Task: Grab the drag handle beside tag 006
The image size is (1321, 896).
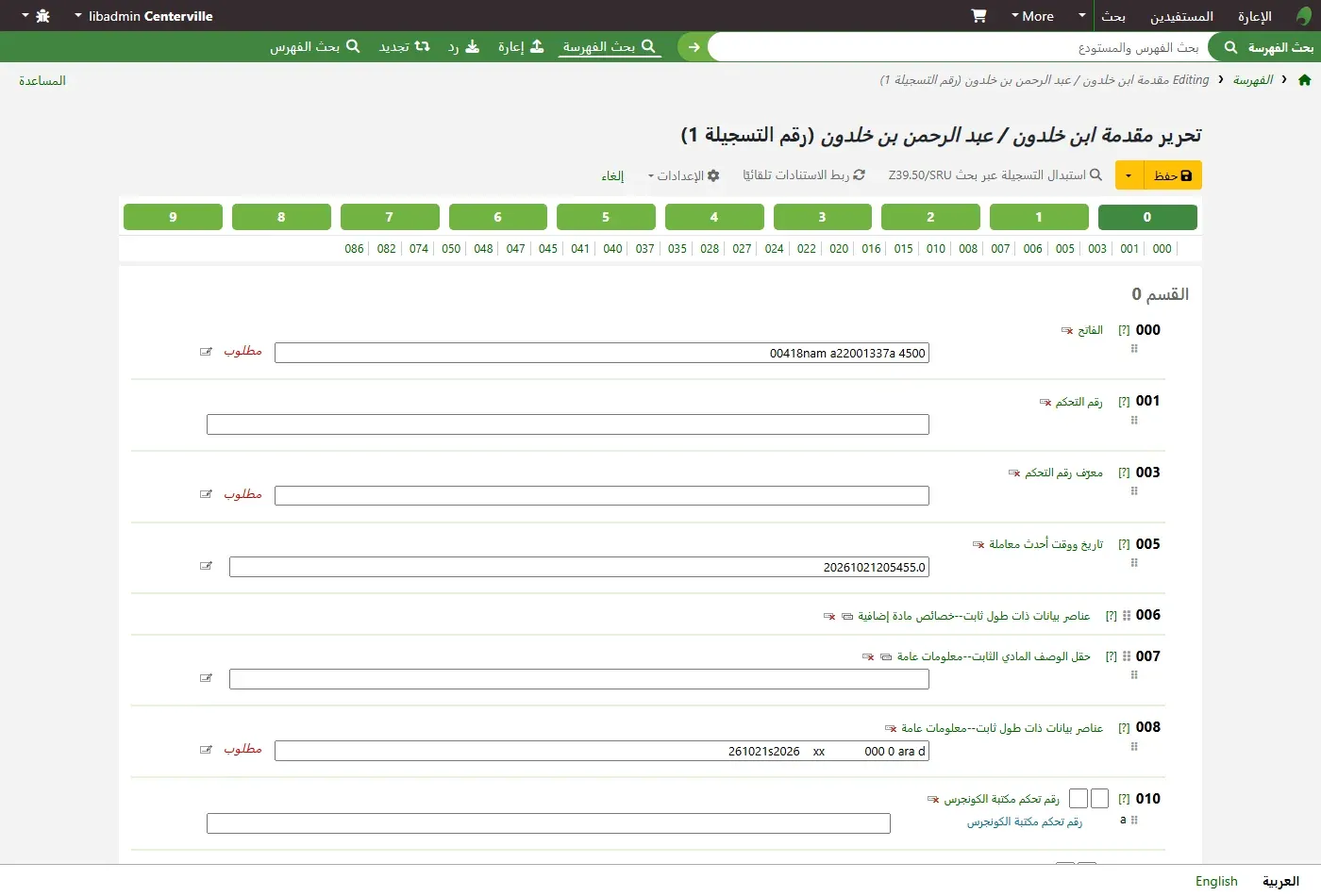Action: [x=1127, y=616]
